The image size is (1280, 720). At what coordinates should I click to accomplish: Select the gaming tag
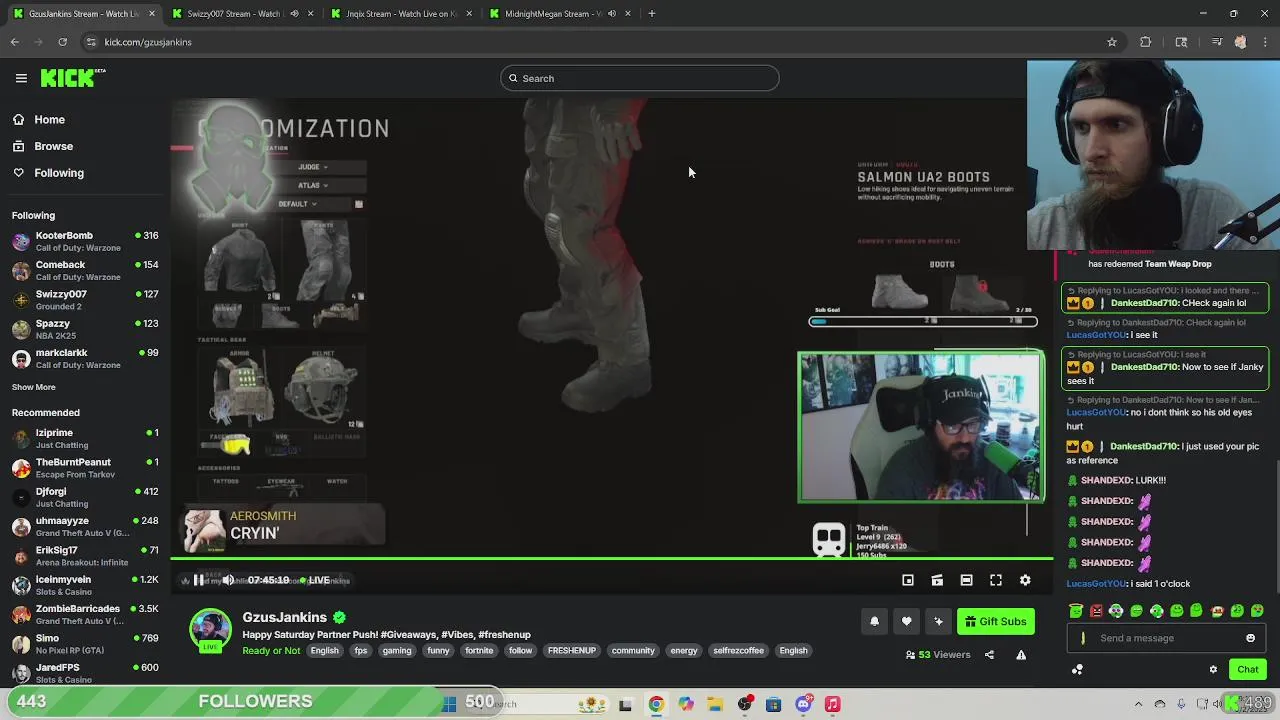point(397,651)
